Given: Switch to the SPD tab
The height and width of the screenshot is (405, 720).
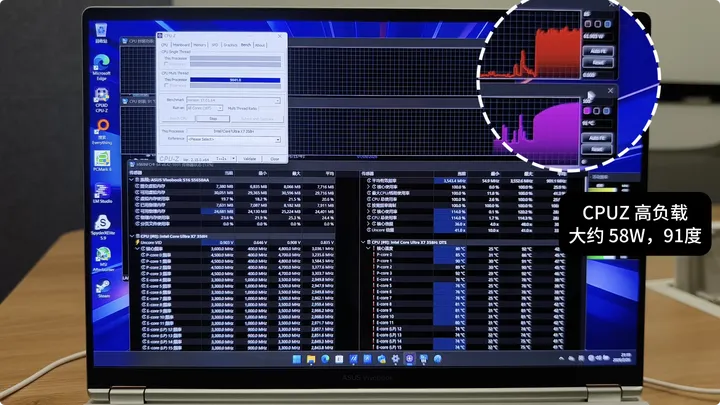Looking at the screenshot, I should click(214, 45).
